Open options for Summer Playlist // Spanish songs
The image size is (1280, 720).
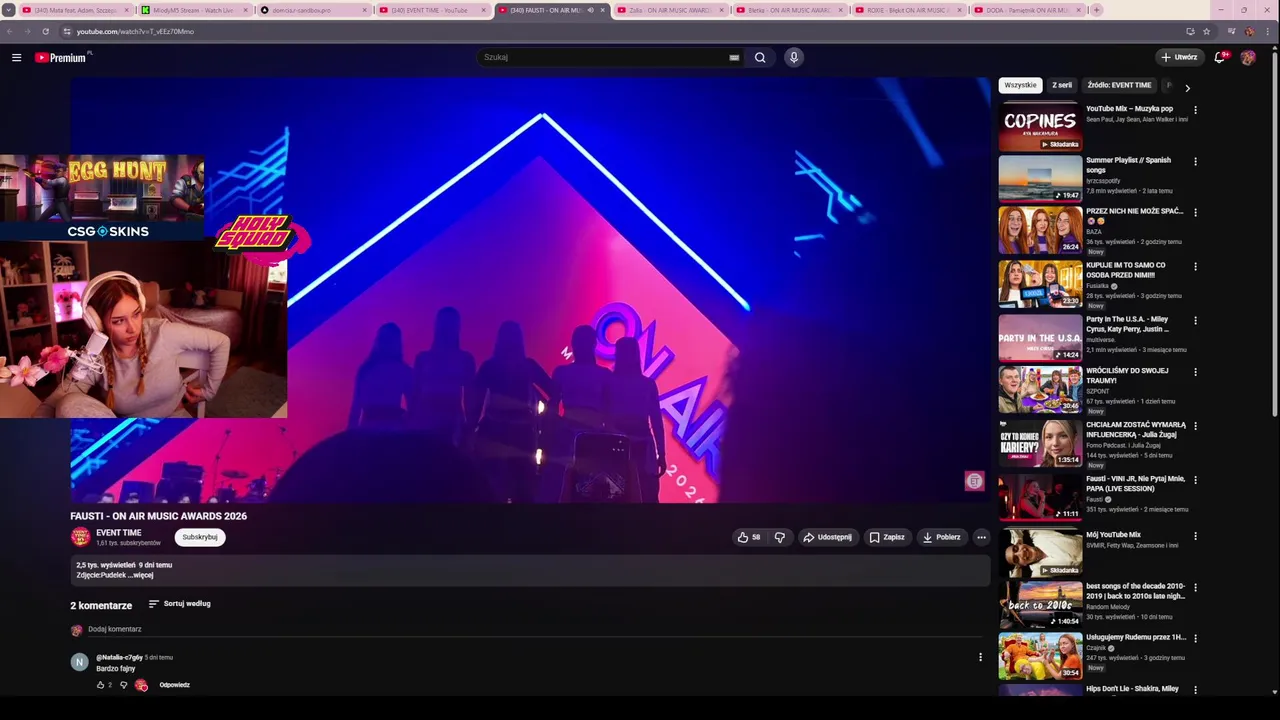(x=1195, y=161)
